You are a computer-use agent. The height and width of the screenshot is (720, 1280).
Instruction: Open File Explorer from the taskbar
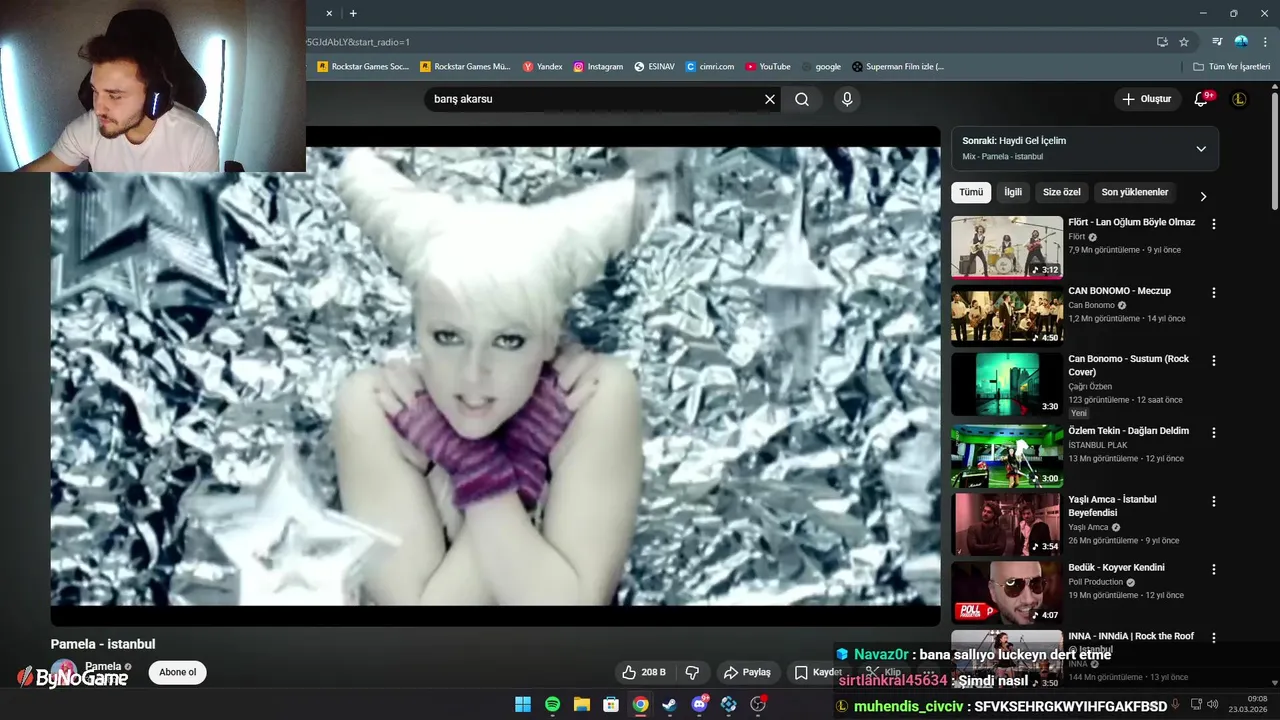pos(581,704)
